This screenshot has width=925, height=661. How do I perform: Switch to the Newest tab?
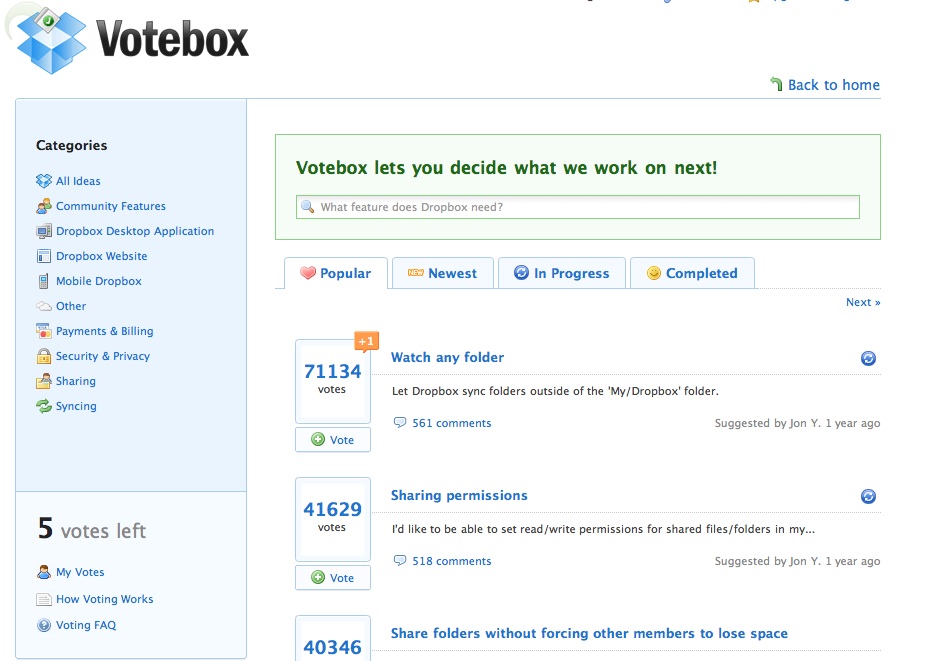pos(442,273)
